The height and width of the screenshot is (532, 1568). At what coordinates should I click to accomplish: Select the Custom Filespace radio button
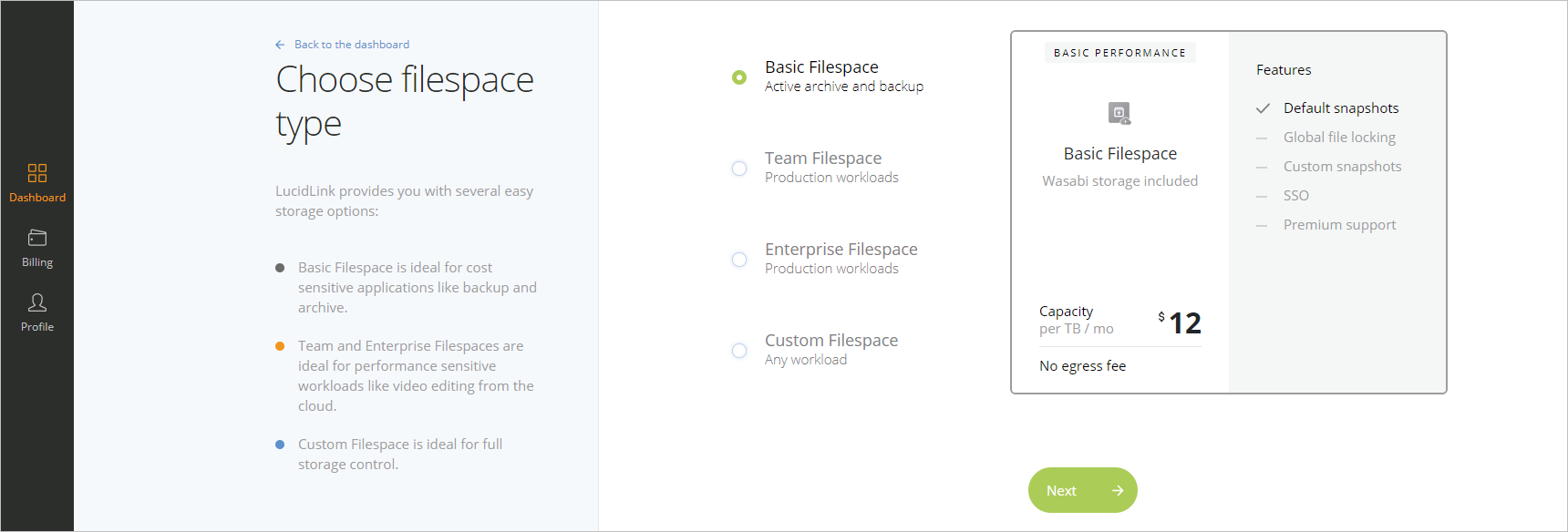click(x=739, y=351)
